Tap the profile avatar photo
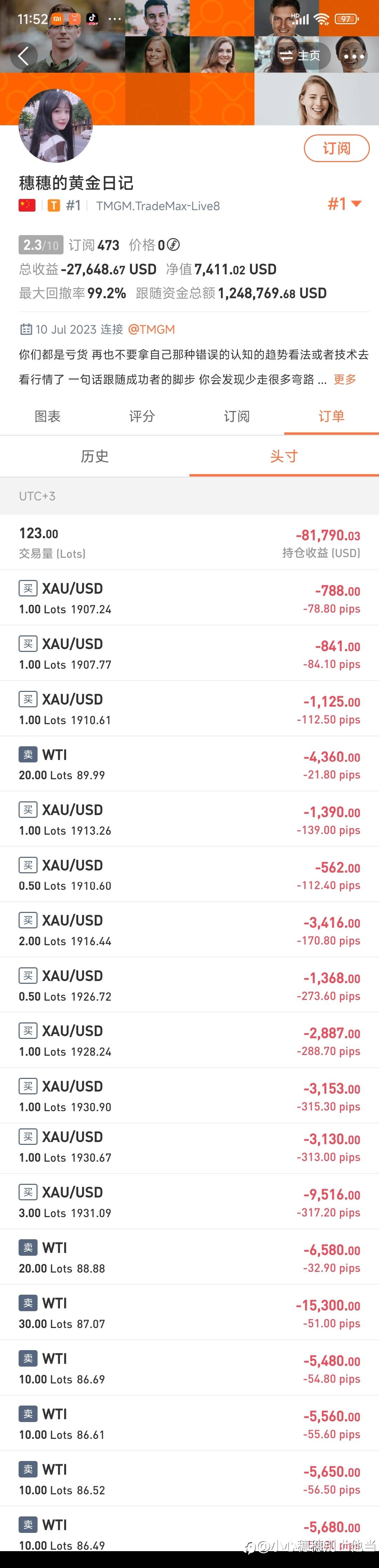This screenshot has width=379, height=1568. pyautogui.click(x=56, y=126)
